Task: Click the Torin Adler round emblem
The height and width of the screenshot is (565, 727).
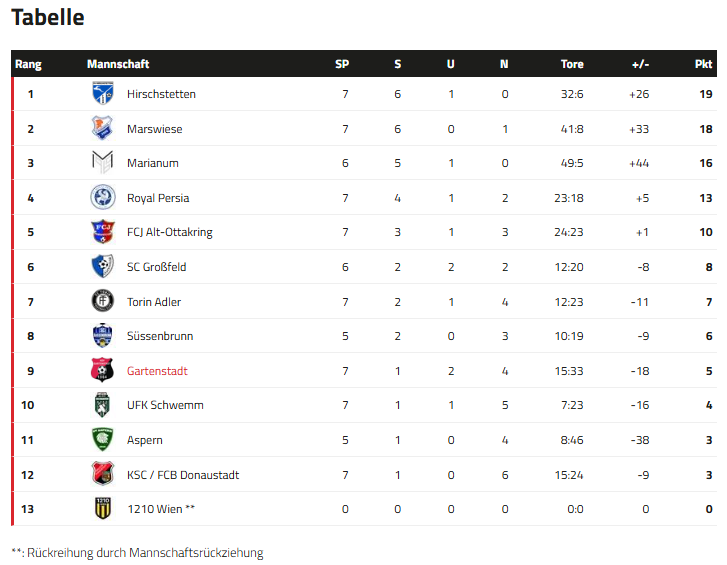Action: click(103, 301)
